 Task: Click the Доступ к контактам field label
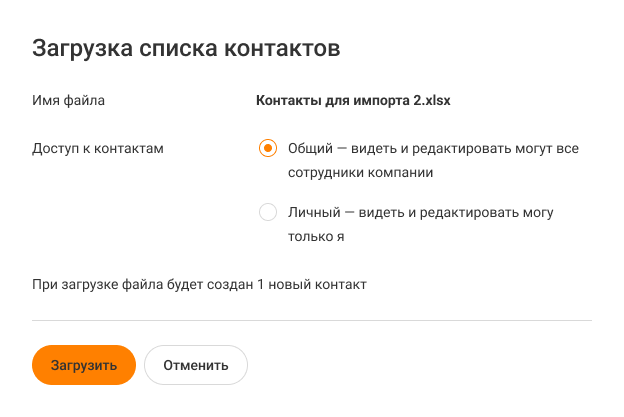coord(98,148)
